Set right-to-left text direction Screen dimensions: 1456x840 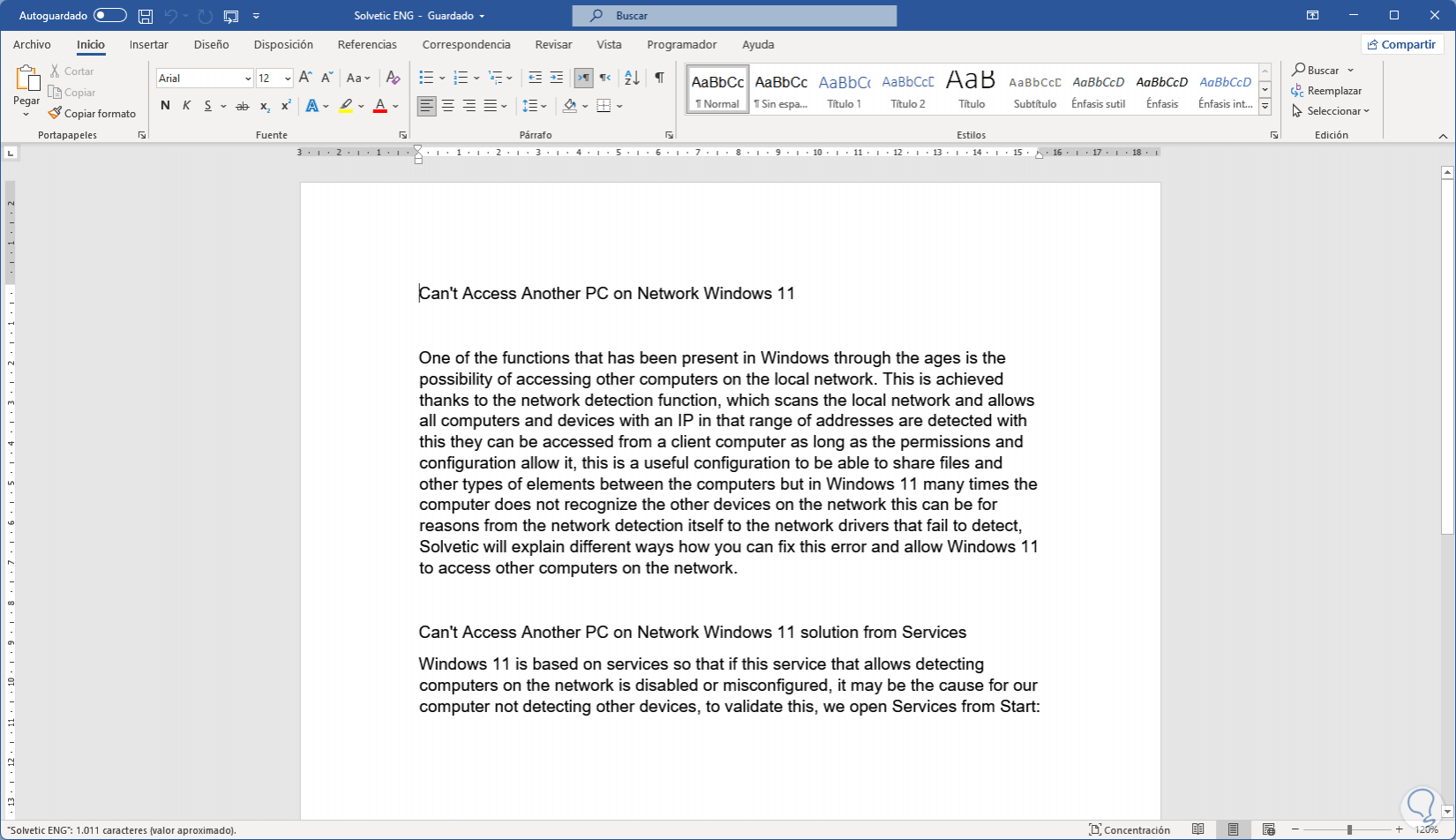pos(604,78)
